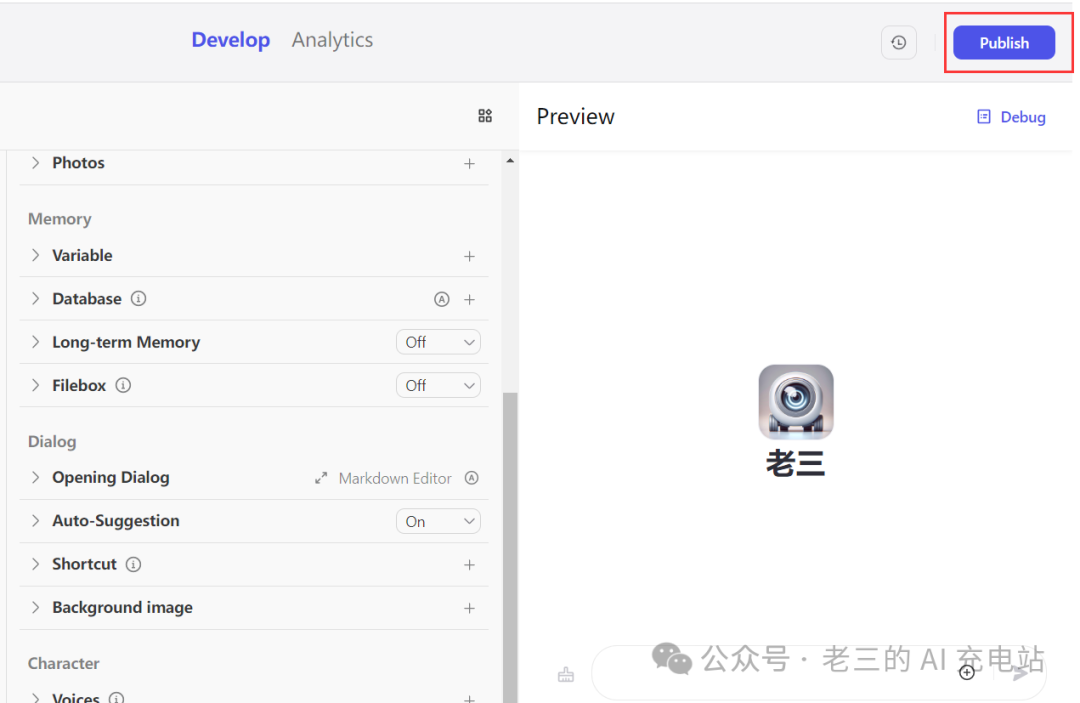1080x703 pixels.
Task: Expand the Database section chevron
Action: [x=35, y=298]
